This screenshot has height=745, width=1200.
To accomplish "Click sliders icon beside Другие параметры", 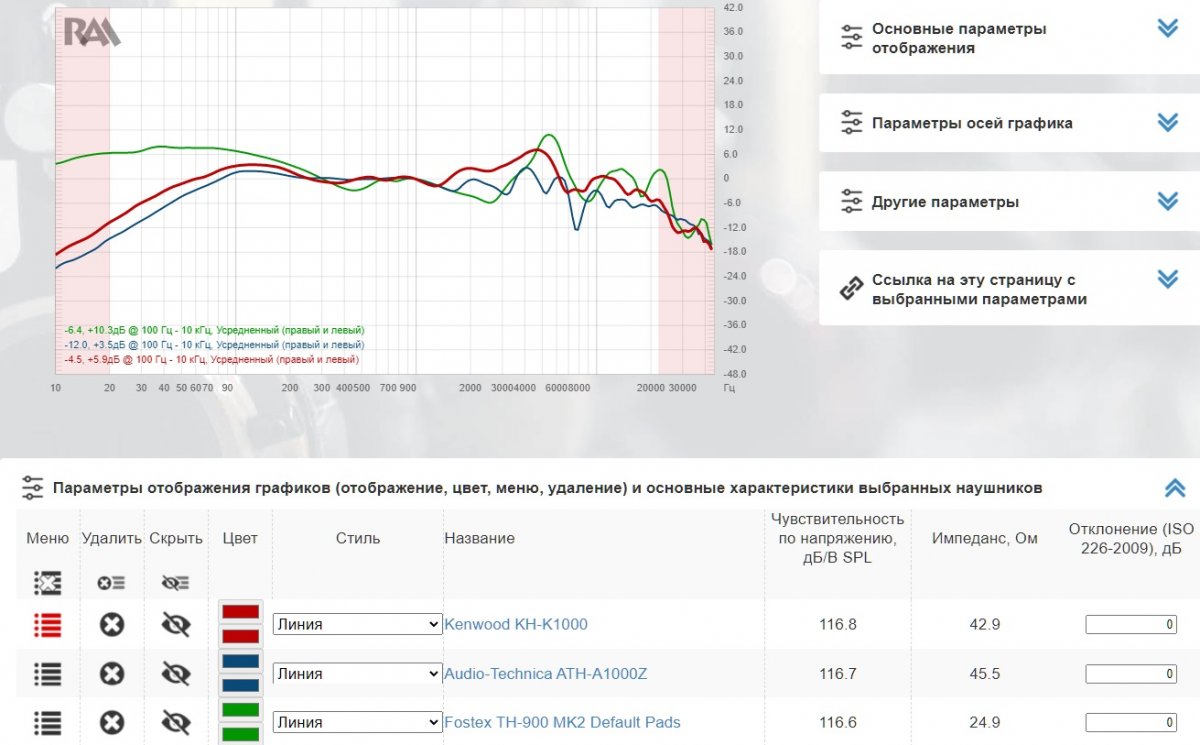I will (x=851, y=202).
